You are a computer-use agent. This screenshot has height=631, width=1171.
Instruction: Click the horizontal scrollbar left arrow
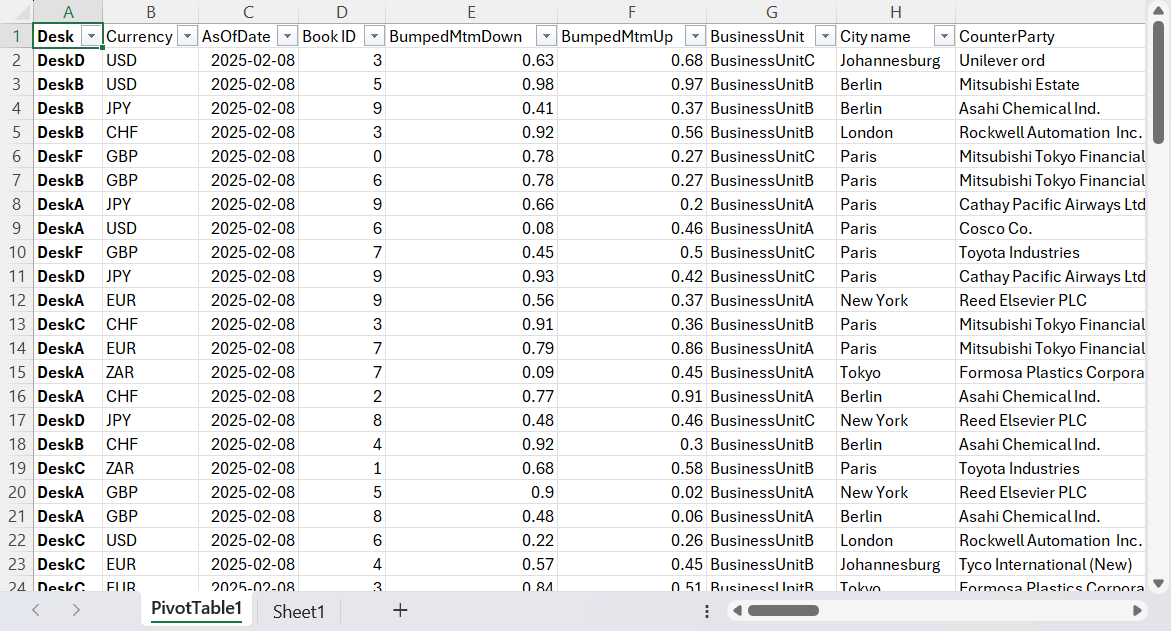click(x=737, y=610)
